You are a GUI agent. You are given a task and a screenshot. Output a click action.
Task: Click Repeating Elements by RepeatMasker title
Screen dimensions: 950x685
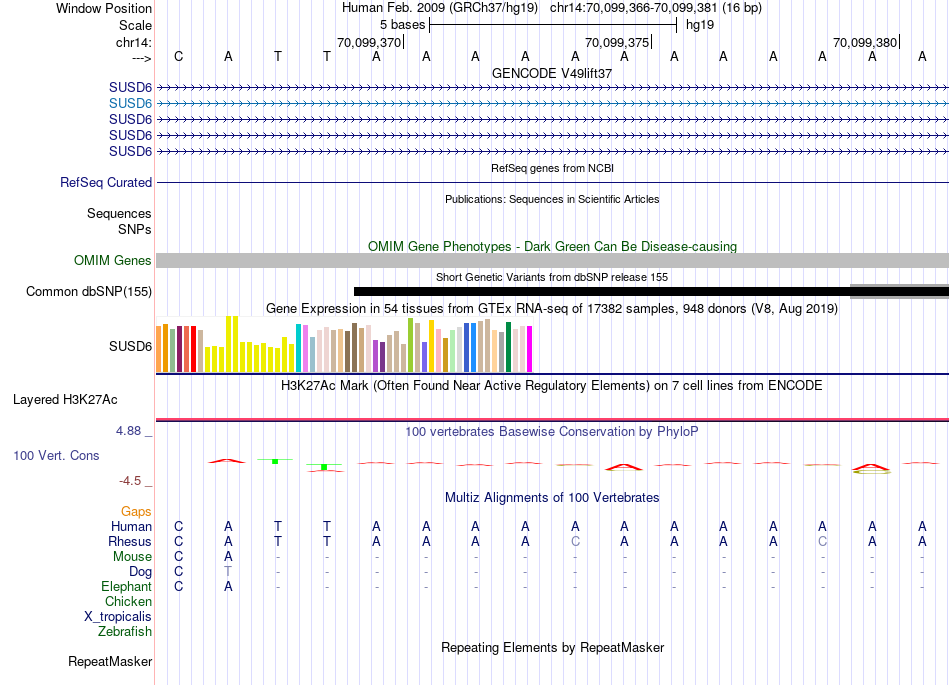[x=552, y=647]
